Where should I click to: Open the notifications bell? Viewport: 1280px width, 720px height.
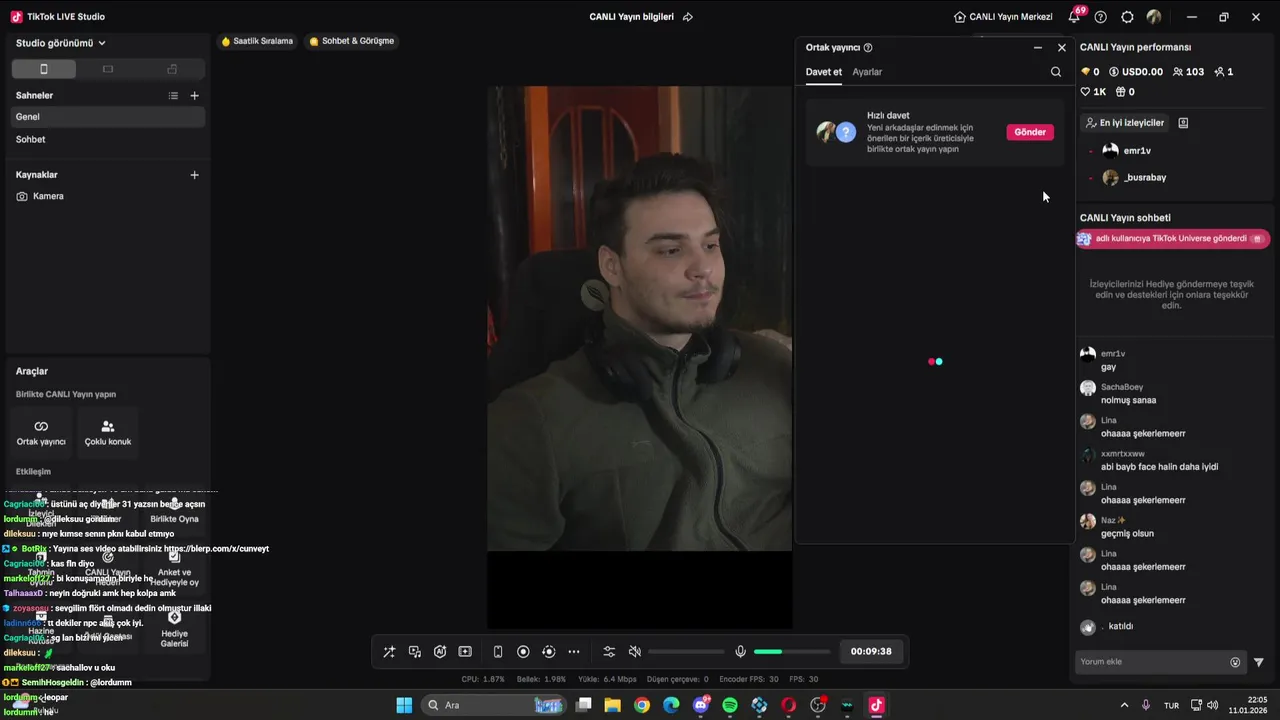point(1075,17)
